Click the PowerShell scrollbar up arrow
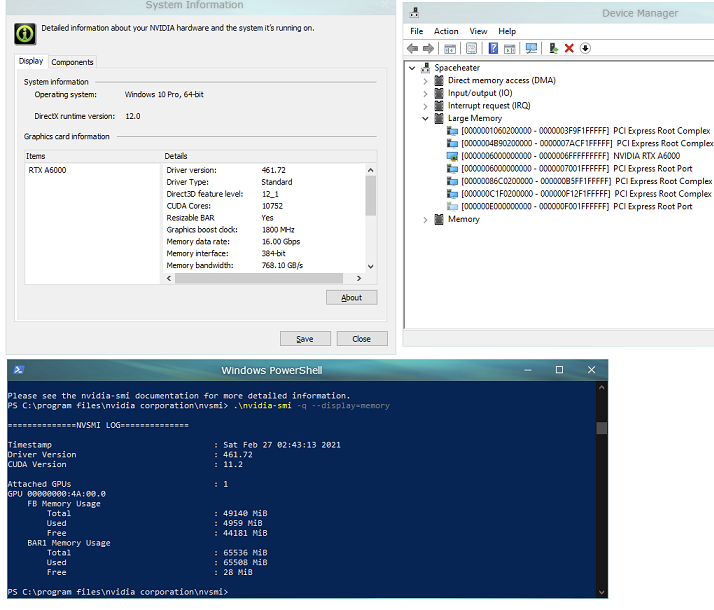The image size is (714, 610). (602, 387)
